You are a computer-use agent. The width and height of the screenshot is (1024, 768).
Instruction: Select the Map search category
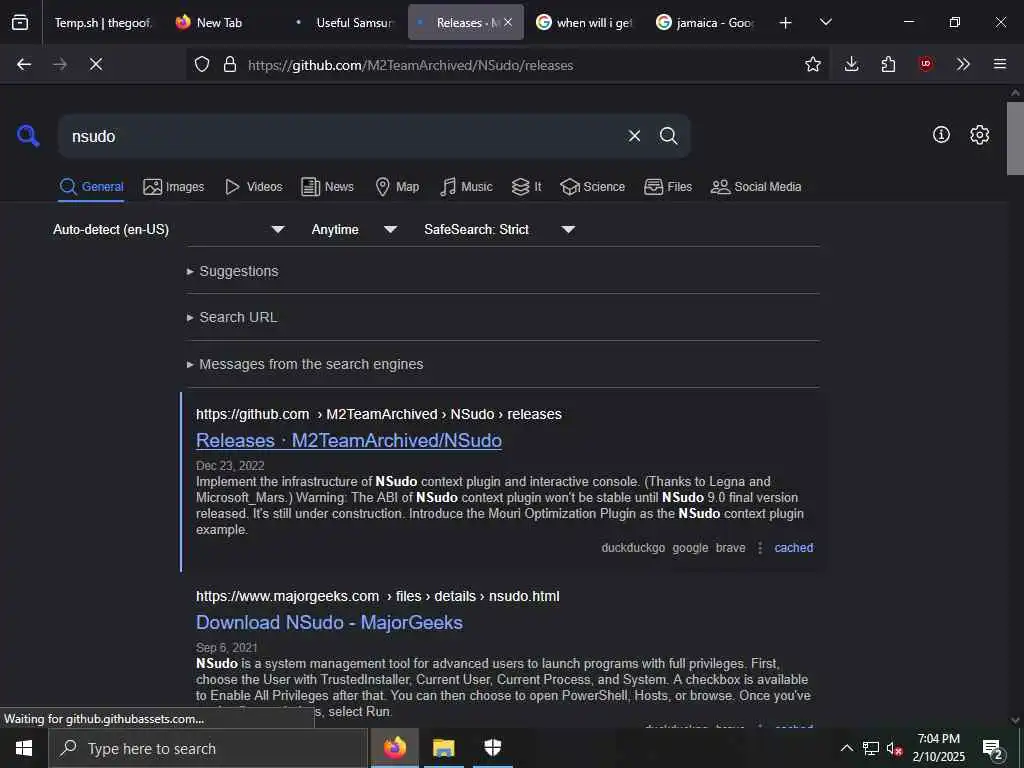coord(397,187)
